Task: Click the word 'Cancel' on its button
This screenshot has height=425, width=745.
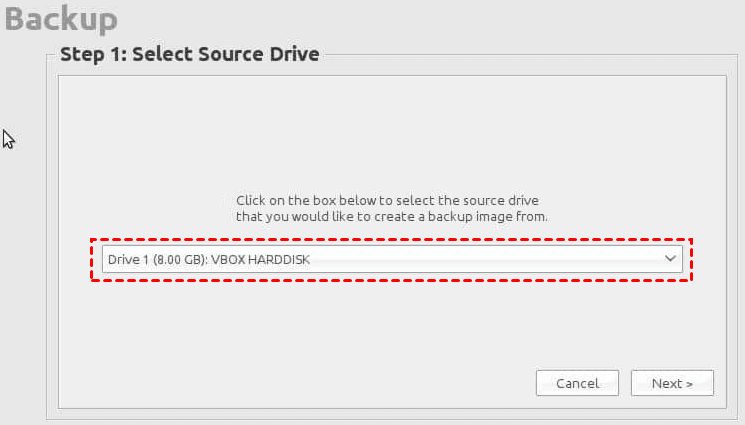Action: pyautogui.click(x=577, y=383)
